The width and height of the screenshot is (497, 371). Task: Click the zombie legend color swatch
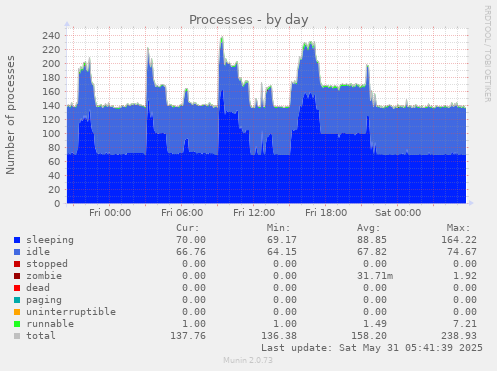coord(17,276)
